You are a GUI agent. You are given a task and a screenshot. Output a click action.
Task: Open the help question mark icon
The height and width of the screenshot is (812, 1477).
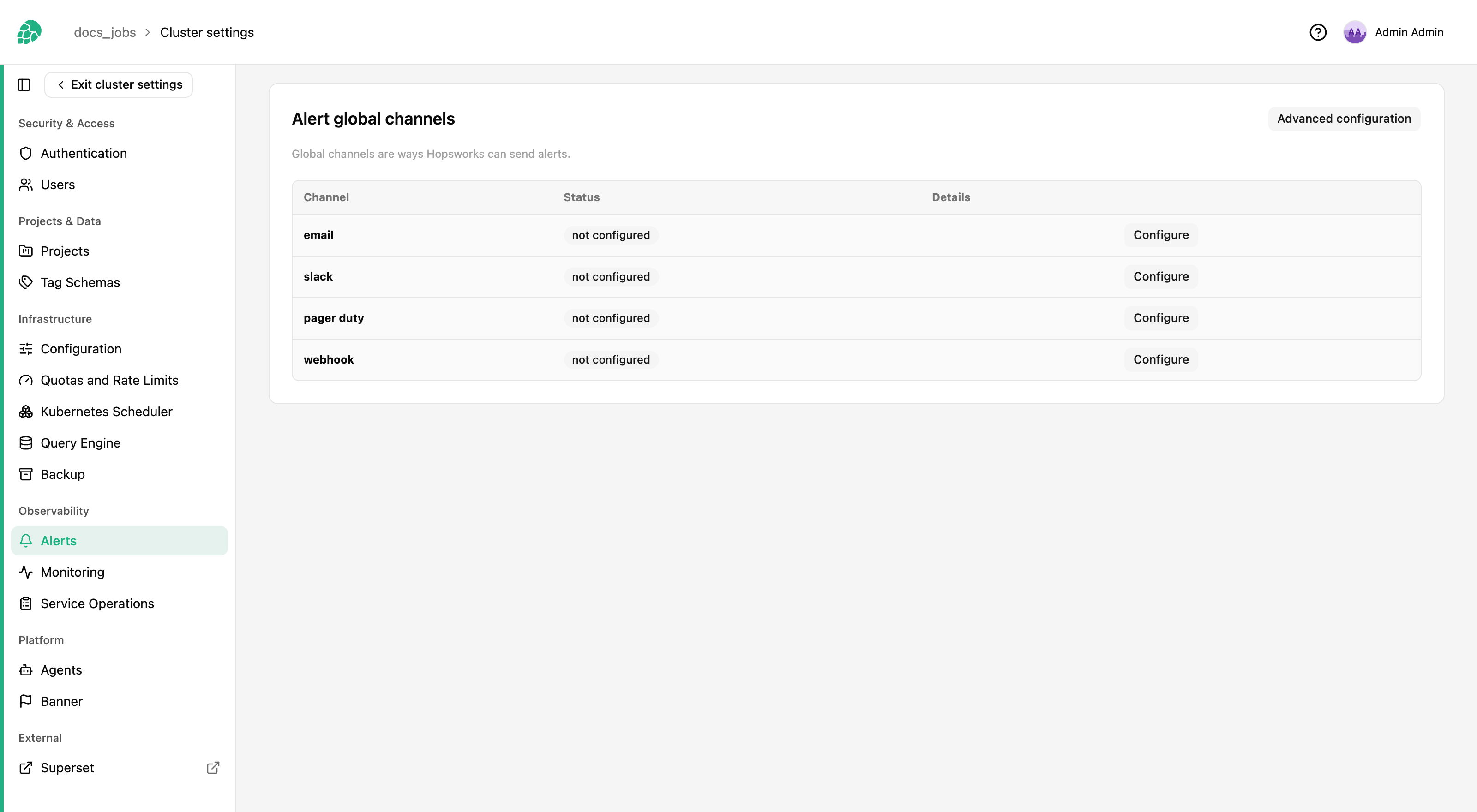(x=1318, y=32)
